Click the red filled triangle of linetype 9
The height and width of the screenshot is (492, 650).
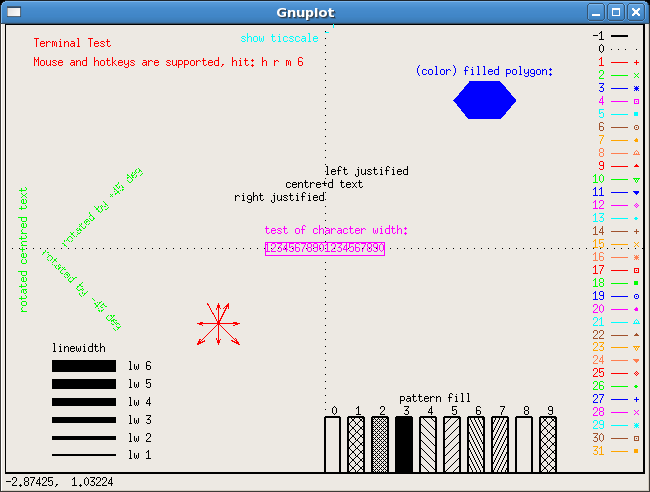coord(636,166)
